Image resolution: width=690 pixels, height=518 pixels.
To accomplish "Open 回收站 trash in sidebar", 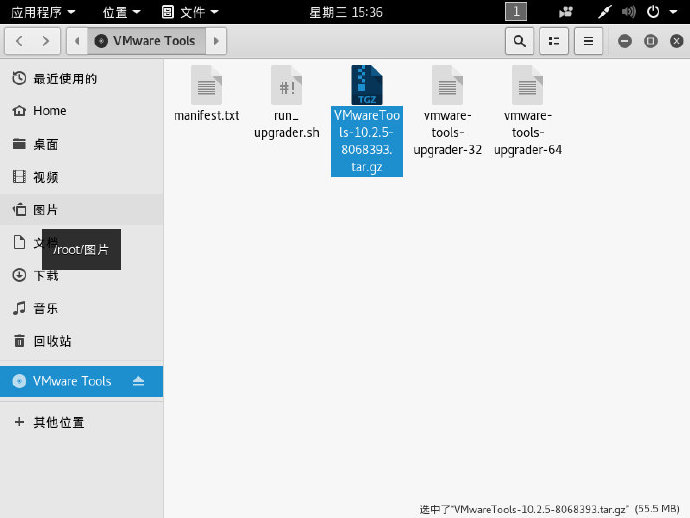I will [81, 341].
